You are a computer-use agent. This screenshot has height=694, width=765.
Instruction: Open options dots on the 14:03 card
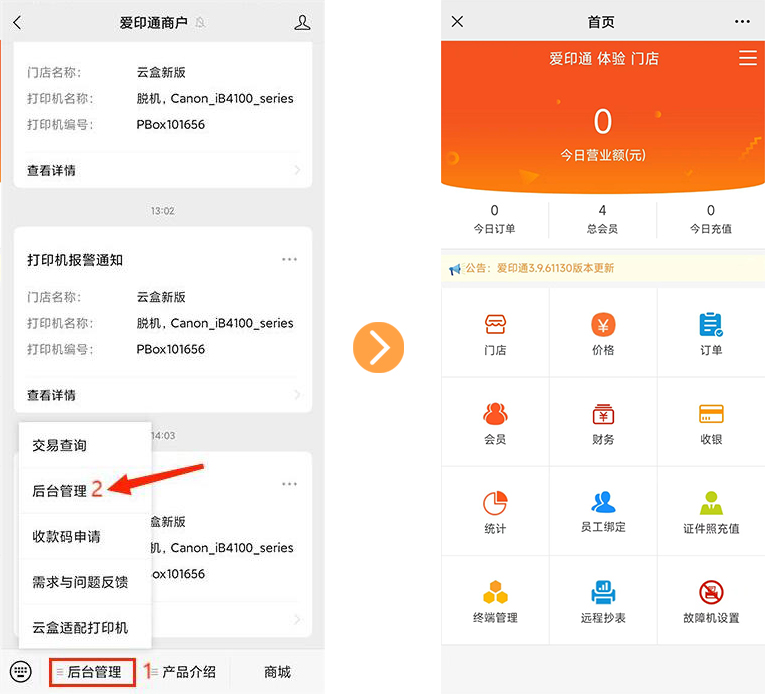[289, 484]
